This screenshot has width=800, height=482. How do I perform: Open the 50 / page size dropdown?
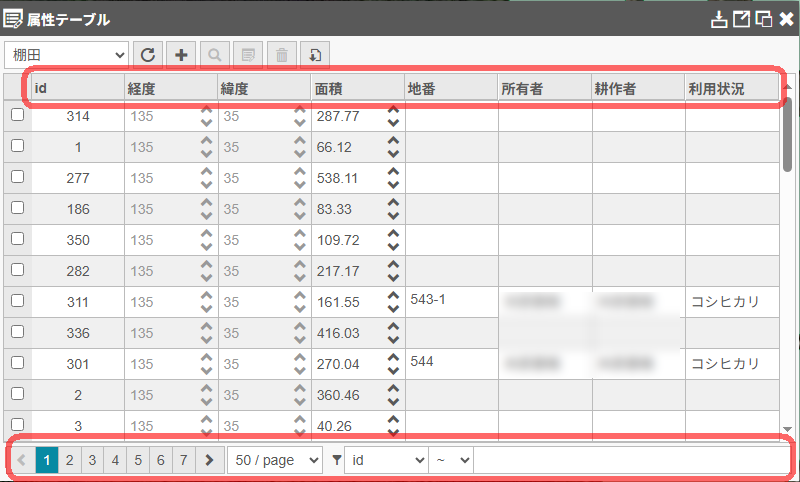point(275,460)
